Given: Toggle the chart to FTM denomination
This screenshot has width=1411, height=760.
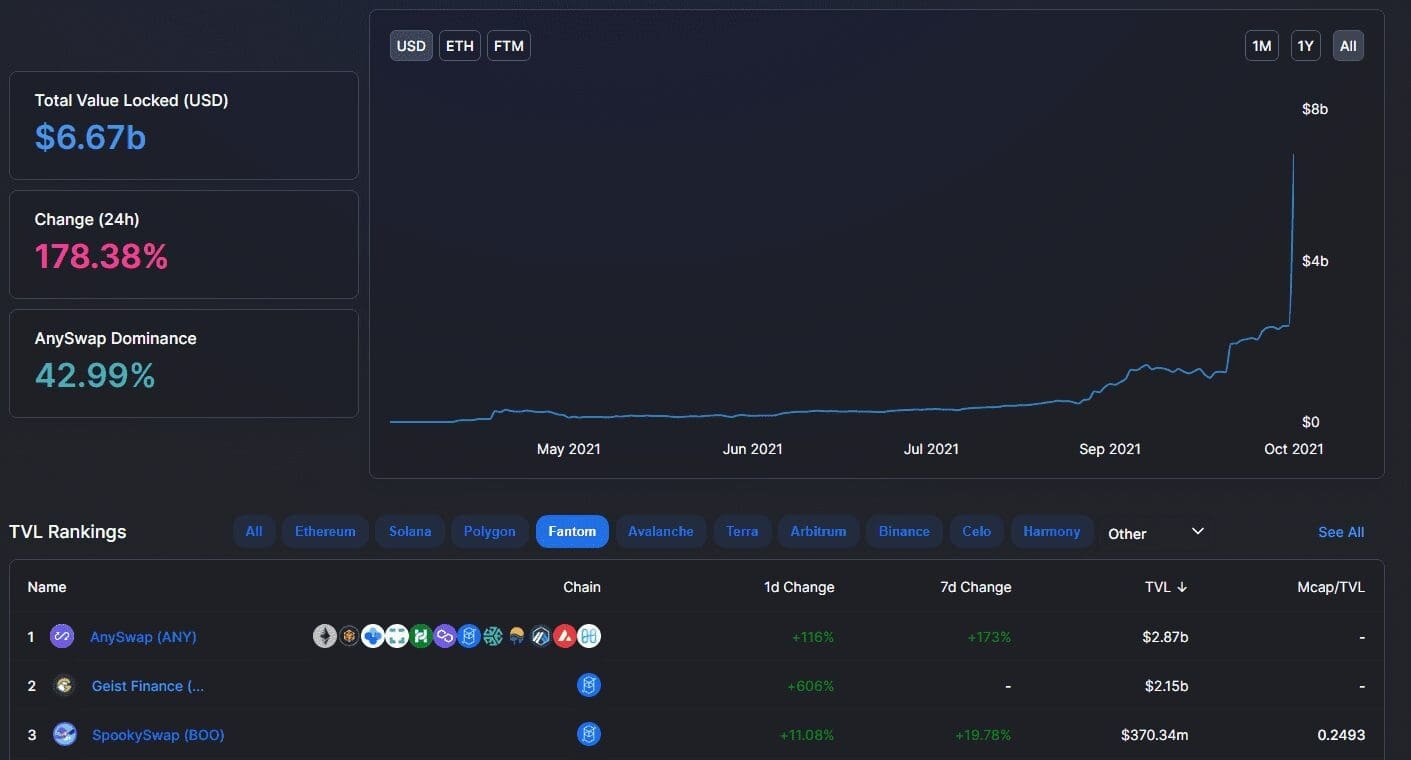Looking at the screenshot, I should click(508, 45).
